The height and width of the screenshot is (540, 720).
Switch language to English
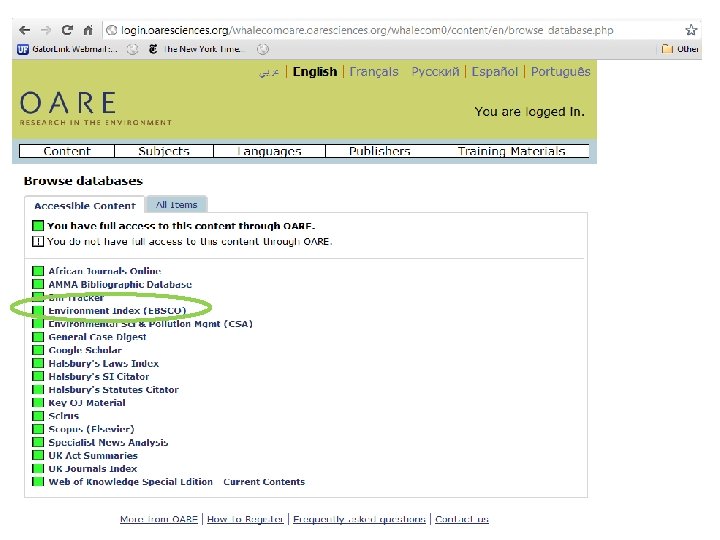(315, 72)
